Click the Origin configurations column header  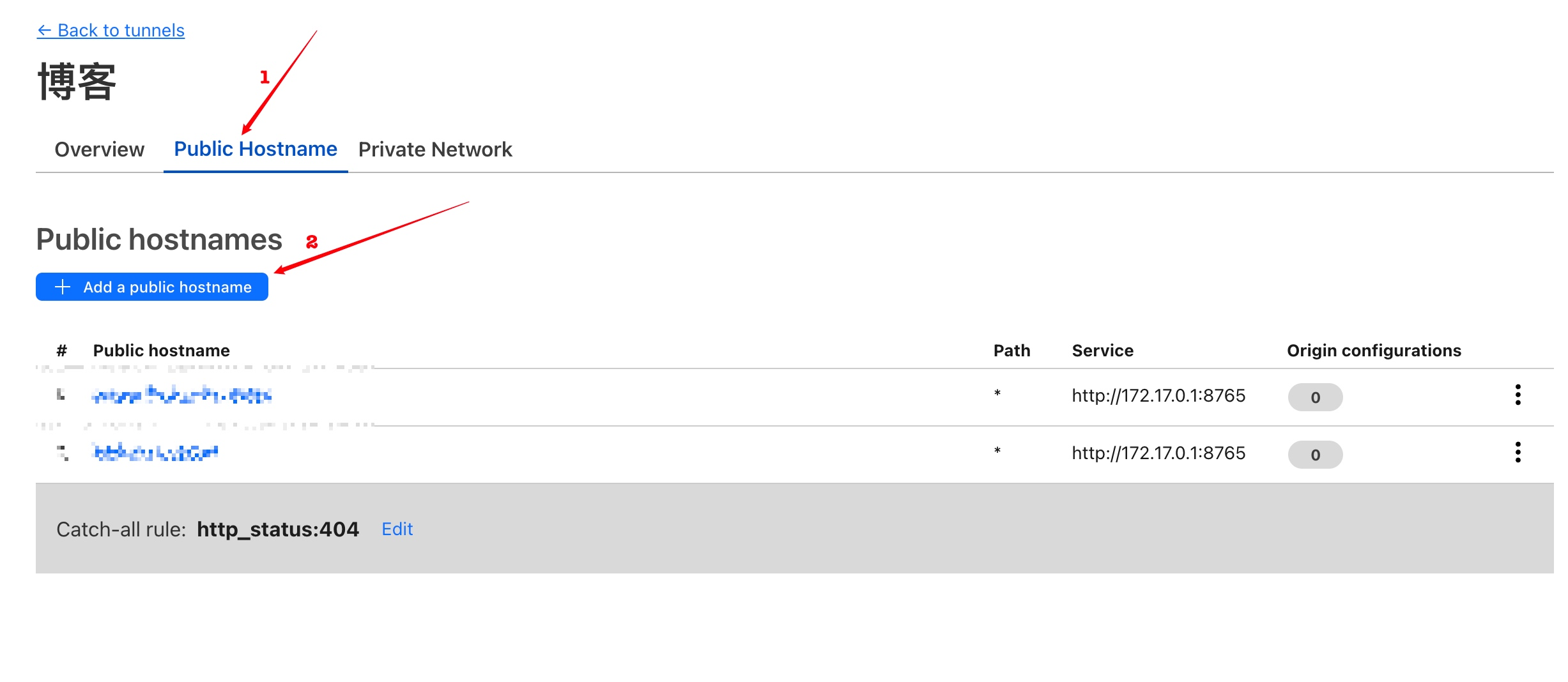point(1374,351)
